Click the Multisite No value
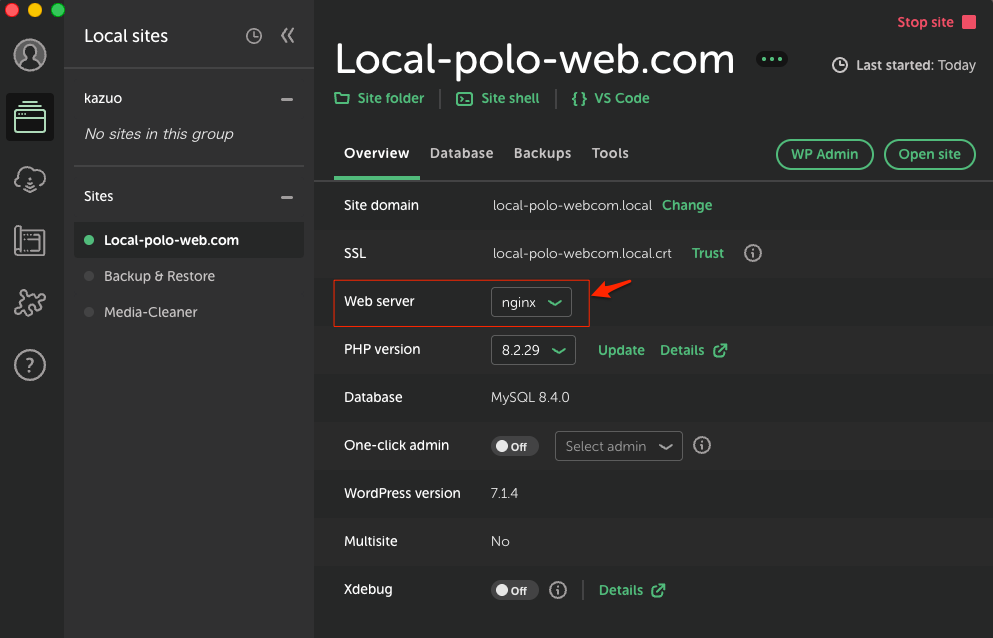Screen dimensions: 993x638 pos(500,542)
